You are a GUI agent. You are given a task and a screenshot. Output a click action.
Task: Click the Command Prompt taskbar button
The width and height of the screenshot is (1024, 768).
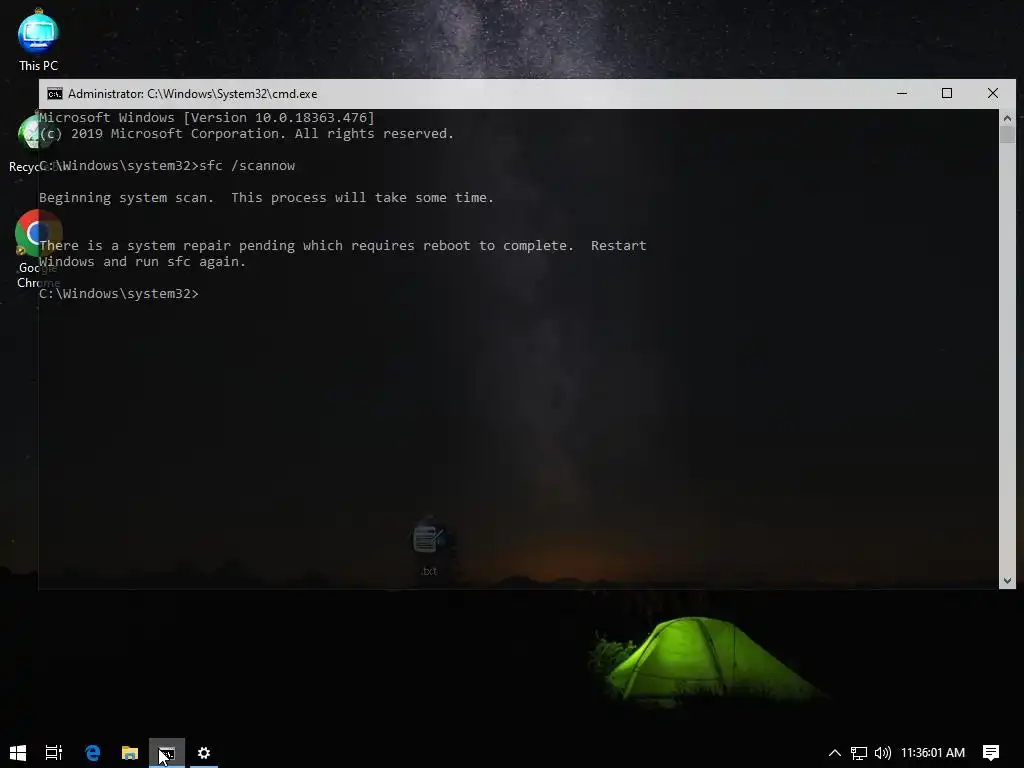167,753
